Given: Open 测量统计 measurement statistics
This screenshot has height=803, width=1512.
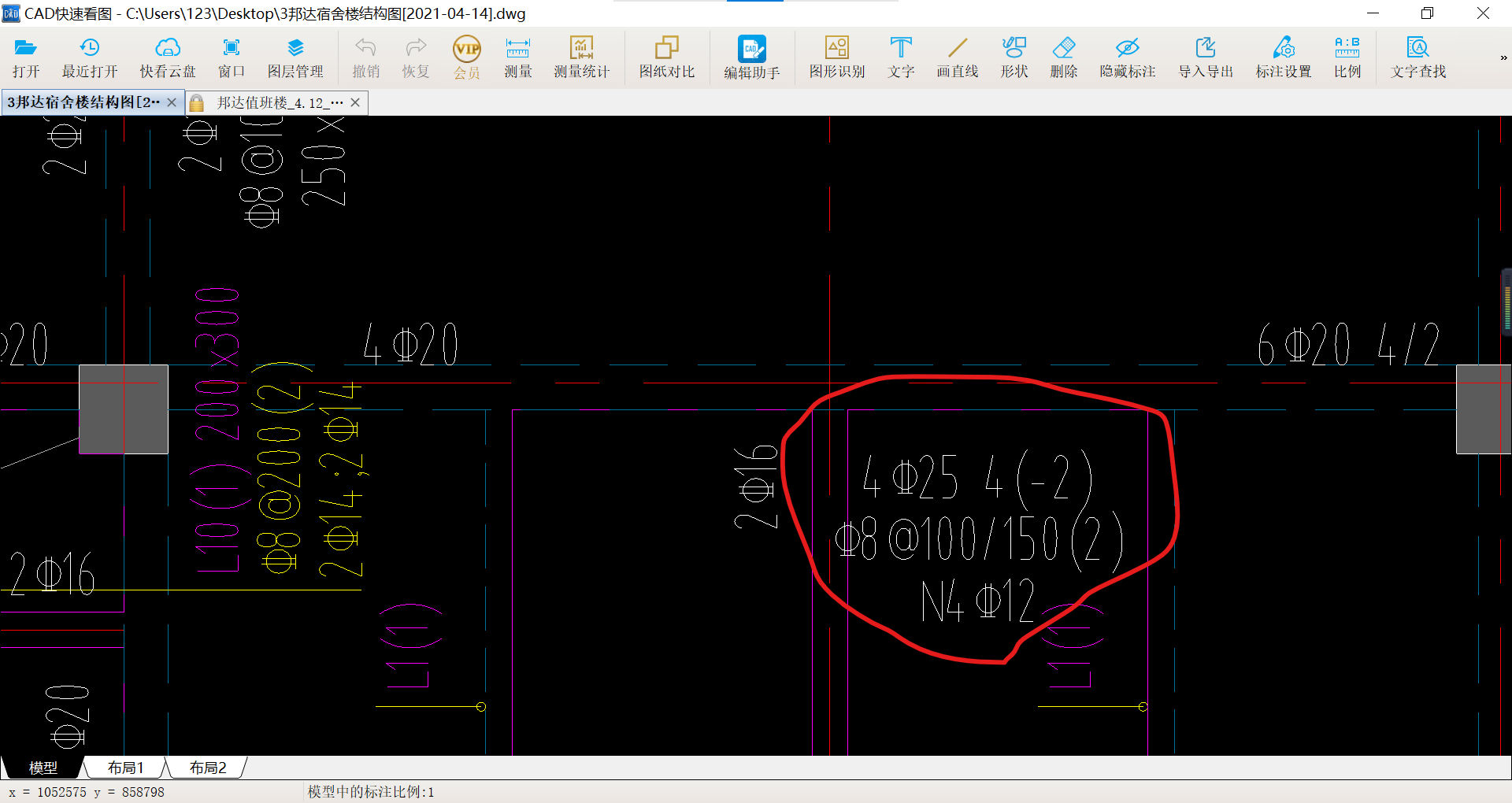Looking at the screenshot, I should [x=582, y=57].
